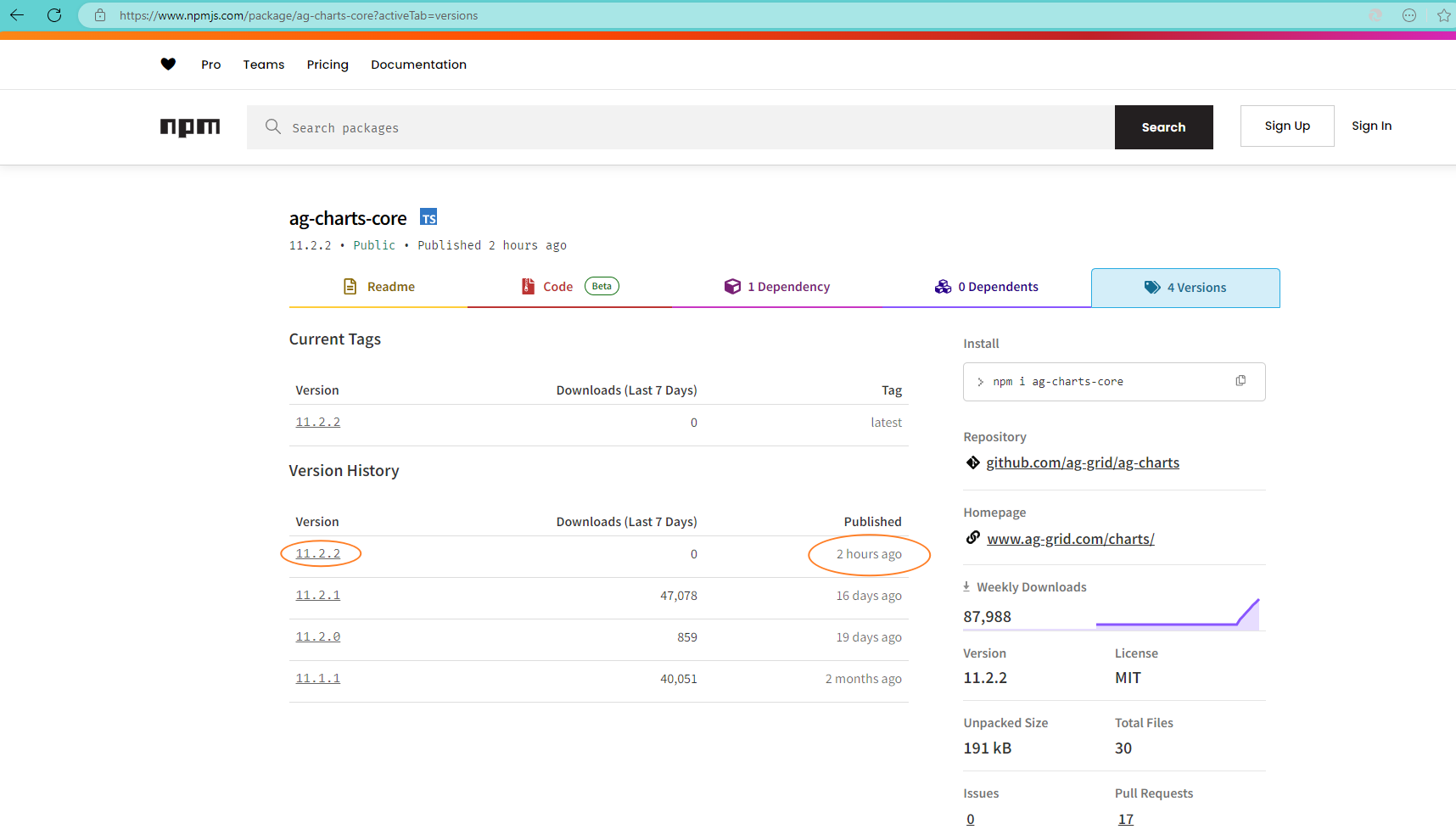This screenshot has height=835, width=1456.
Task: Click the git repository diamond icon
Action: coord(973,462)
